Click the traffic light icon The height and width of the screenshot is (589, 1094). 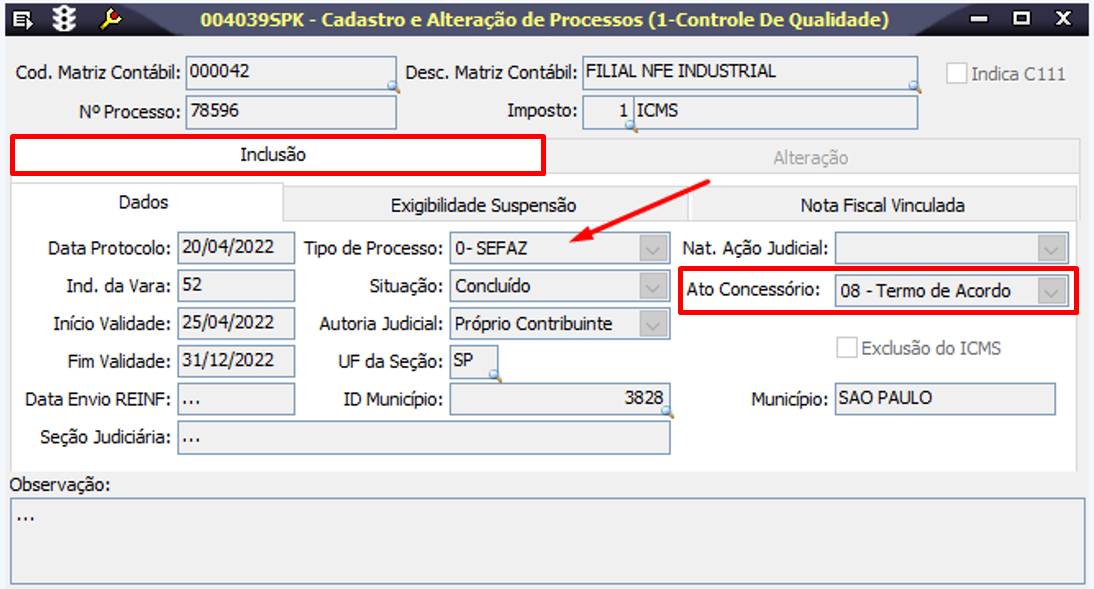tap(66, 18)
